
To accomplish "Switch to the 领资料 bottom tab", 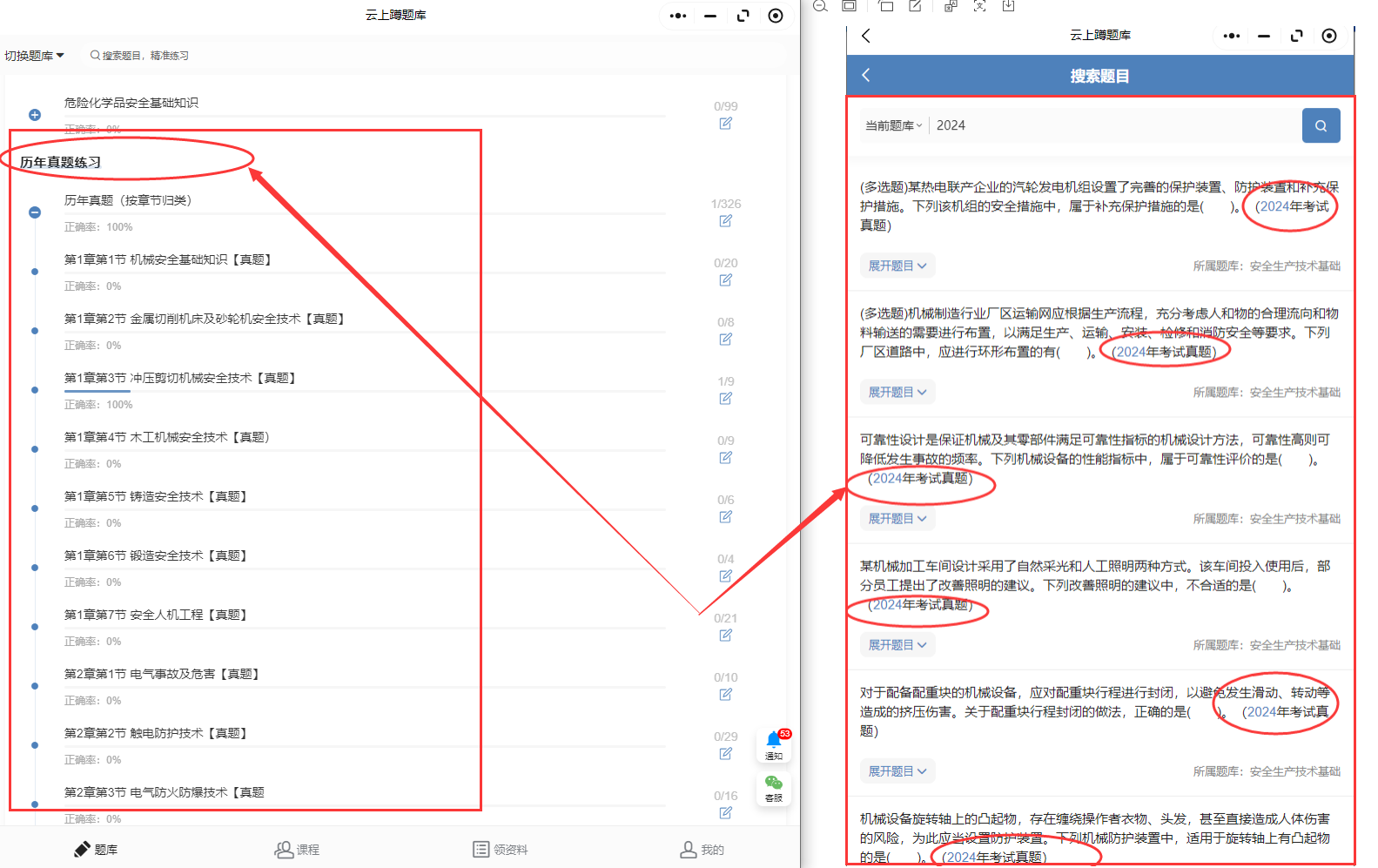I will 501,849.
